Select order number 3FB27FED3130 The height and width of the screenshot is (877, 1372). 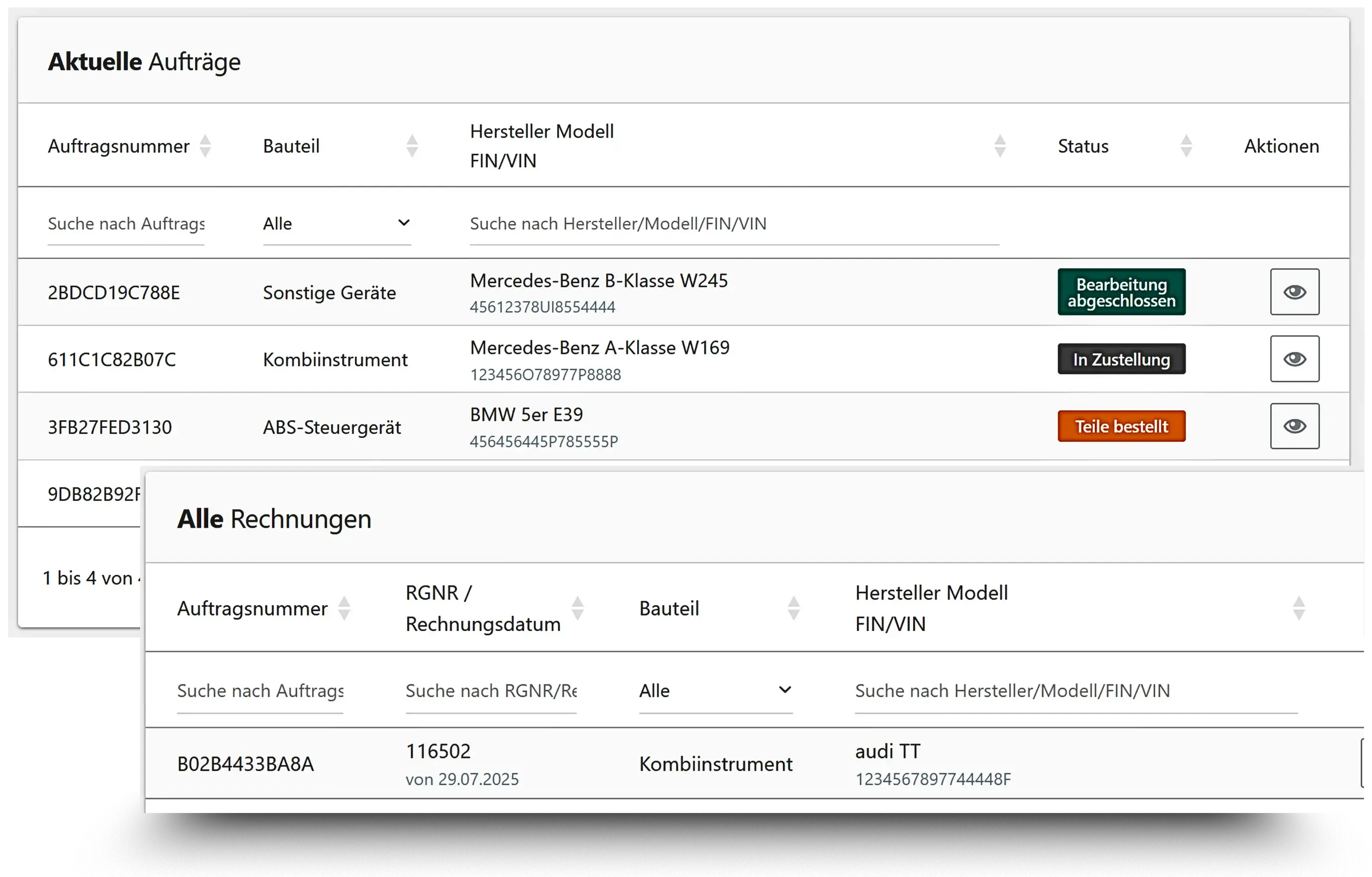(110, 427)
